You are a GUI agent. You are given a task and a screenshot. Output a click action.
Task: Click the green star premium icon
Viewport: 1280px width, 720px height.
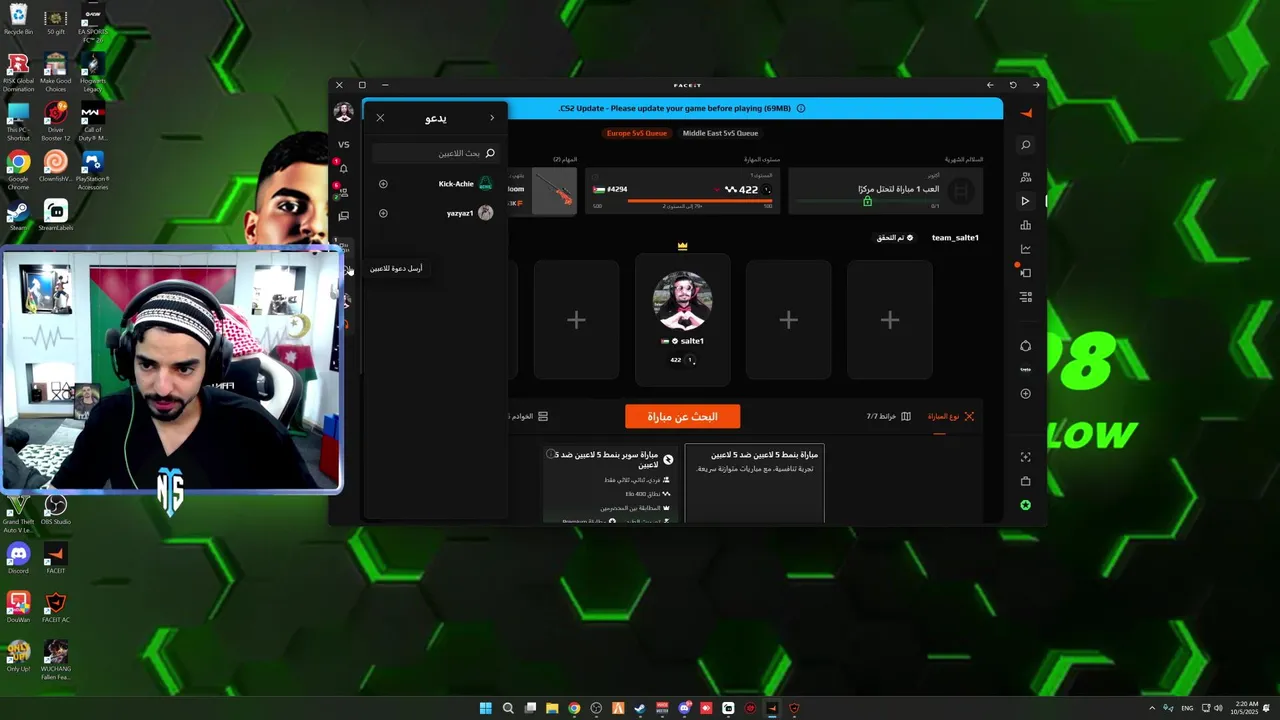(x=1025, y=505)
